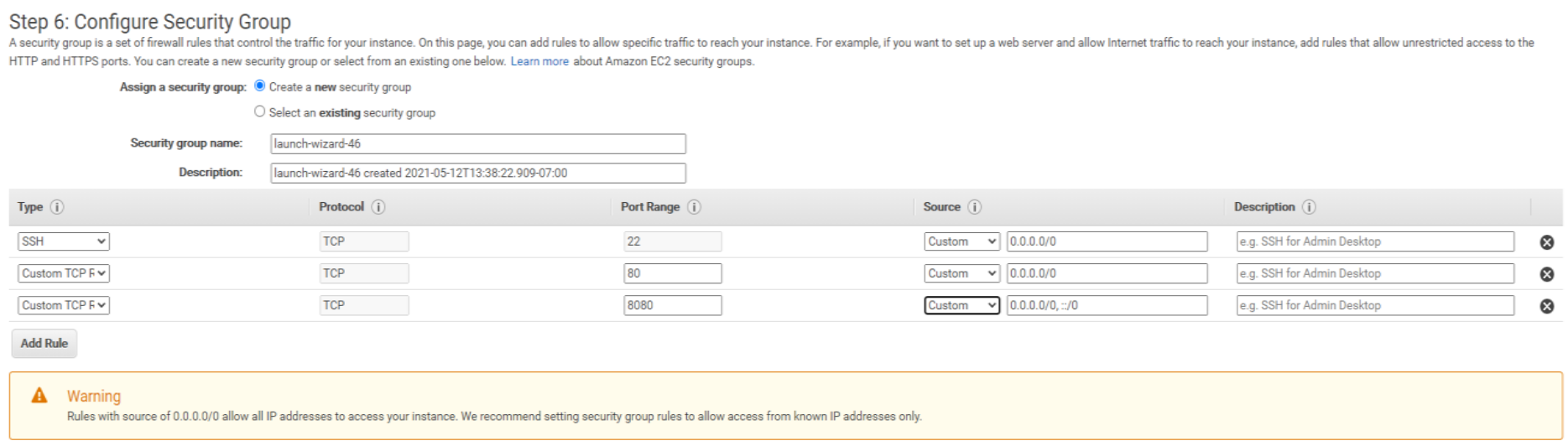
Task: Click the info icon beside Protocol header
Action: pos(378,207)
